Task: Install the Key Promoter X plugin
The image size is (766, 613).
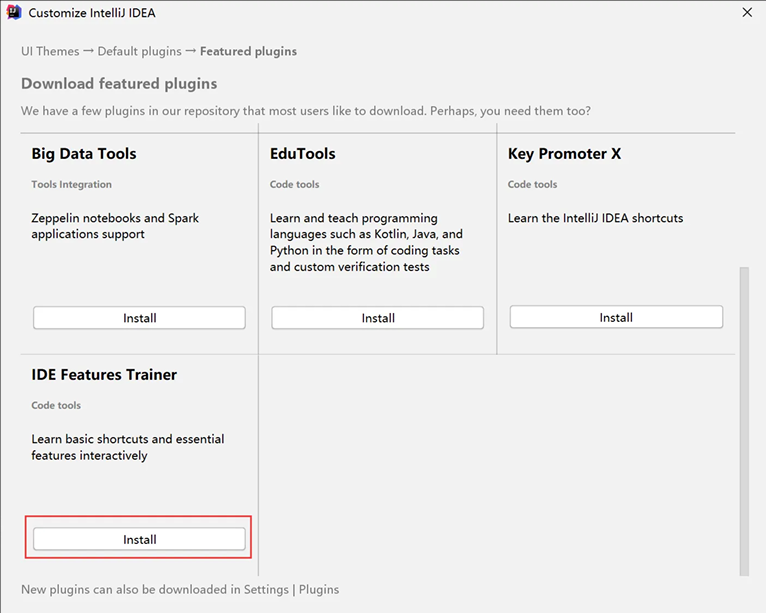Action: [x=616, y=317]
